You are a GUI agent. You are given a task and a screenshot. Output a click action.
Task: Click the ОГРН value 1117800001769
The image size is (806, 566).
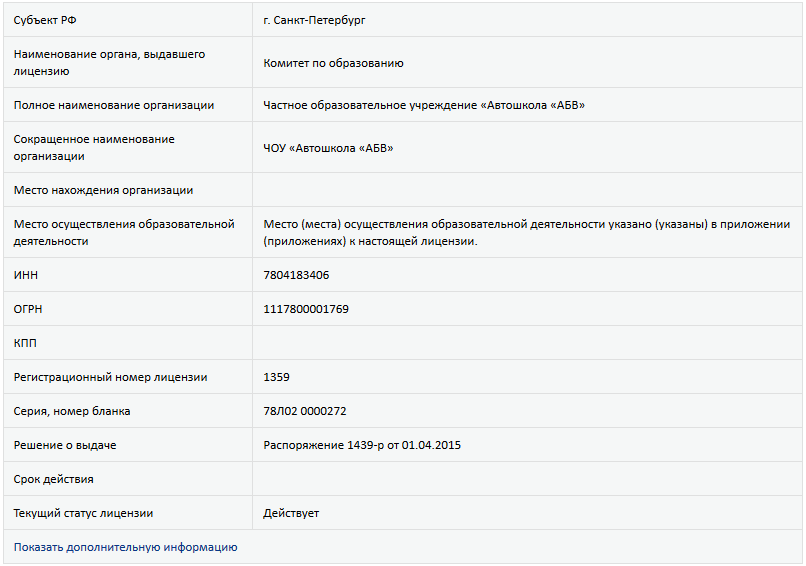tap(306, 309)
